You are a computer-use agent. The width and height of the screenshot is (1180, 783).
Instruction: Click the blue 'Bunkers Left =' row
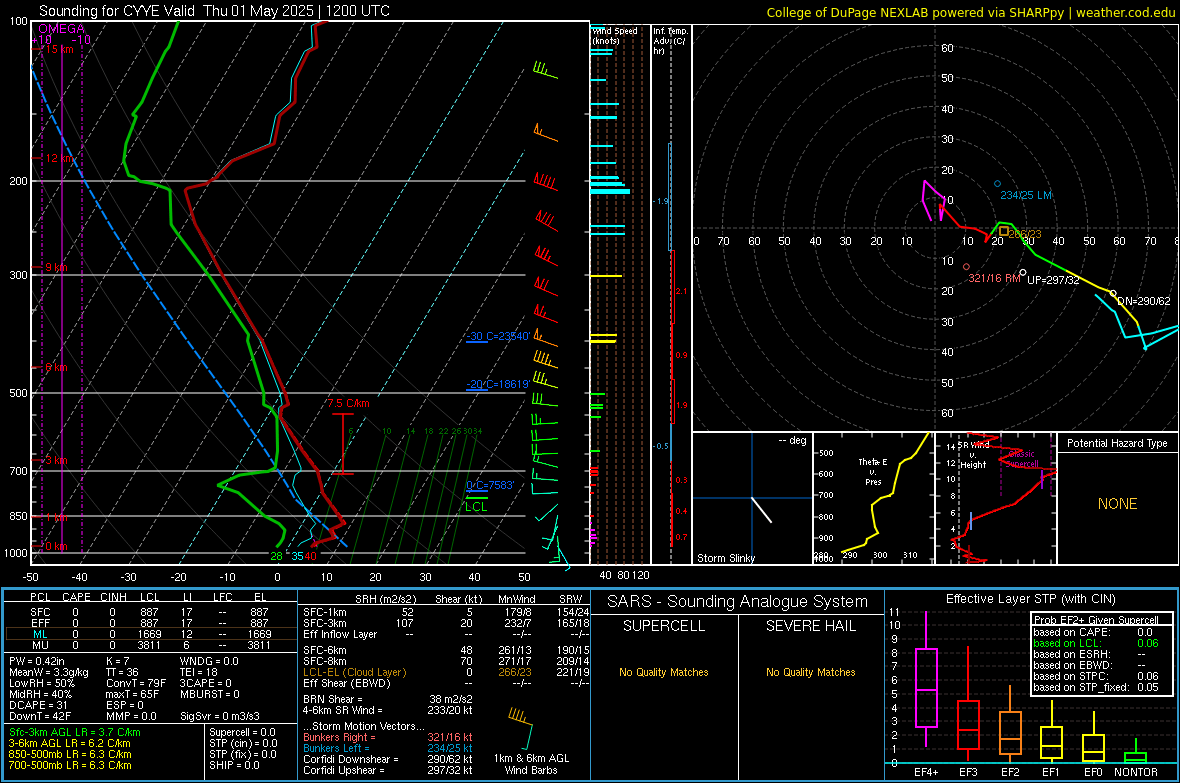(x=388, y=748)
